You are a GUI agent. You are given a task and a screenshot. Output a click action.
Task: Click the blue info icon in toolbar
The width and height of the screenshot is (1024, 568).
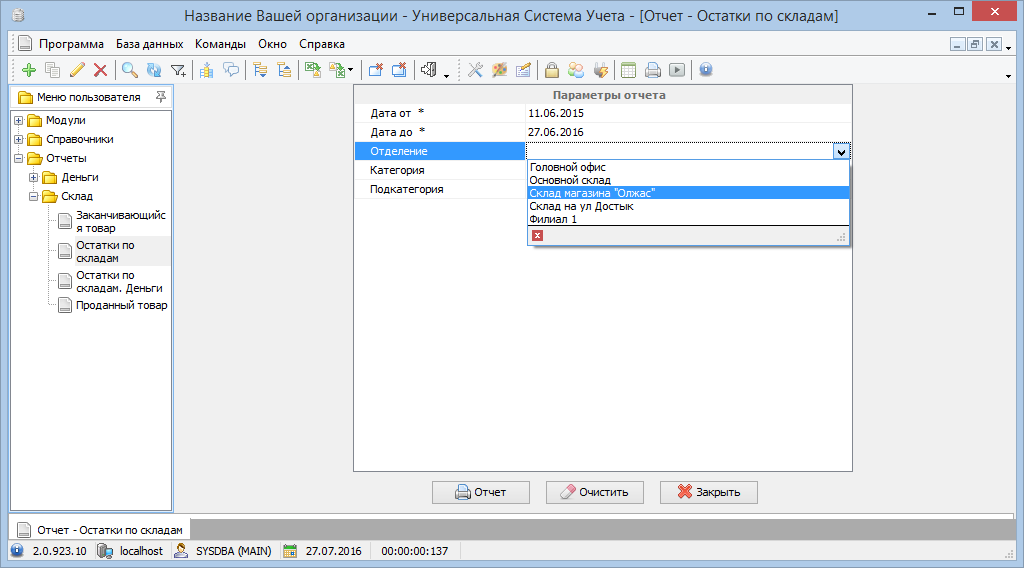pyautogui.click(x=705, y=70)
